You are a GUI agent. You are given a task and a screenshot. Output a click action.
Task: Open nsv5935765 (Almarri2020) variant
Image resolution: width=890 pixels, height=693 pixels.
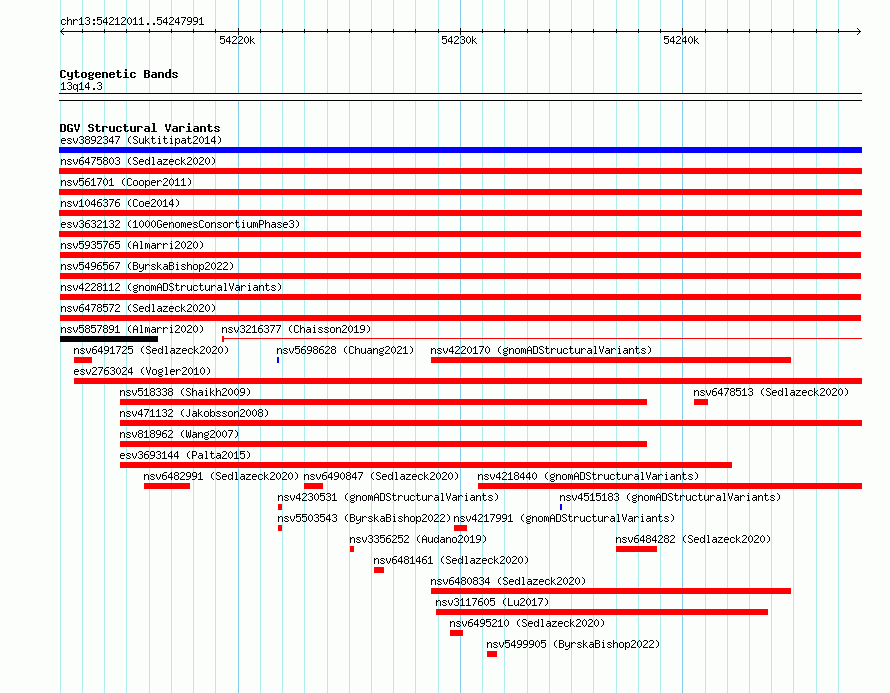[x=132, y=245]
